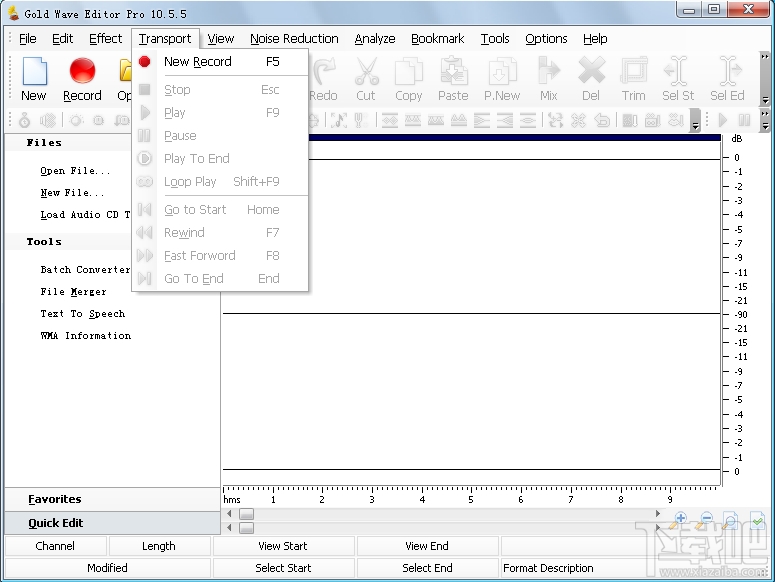
Task: Click the upper horizontal scrollbar thumb
Action: (x=246, y=514)
